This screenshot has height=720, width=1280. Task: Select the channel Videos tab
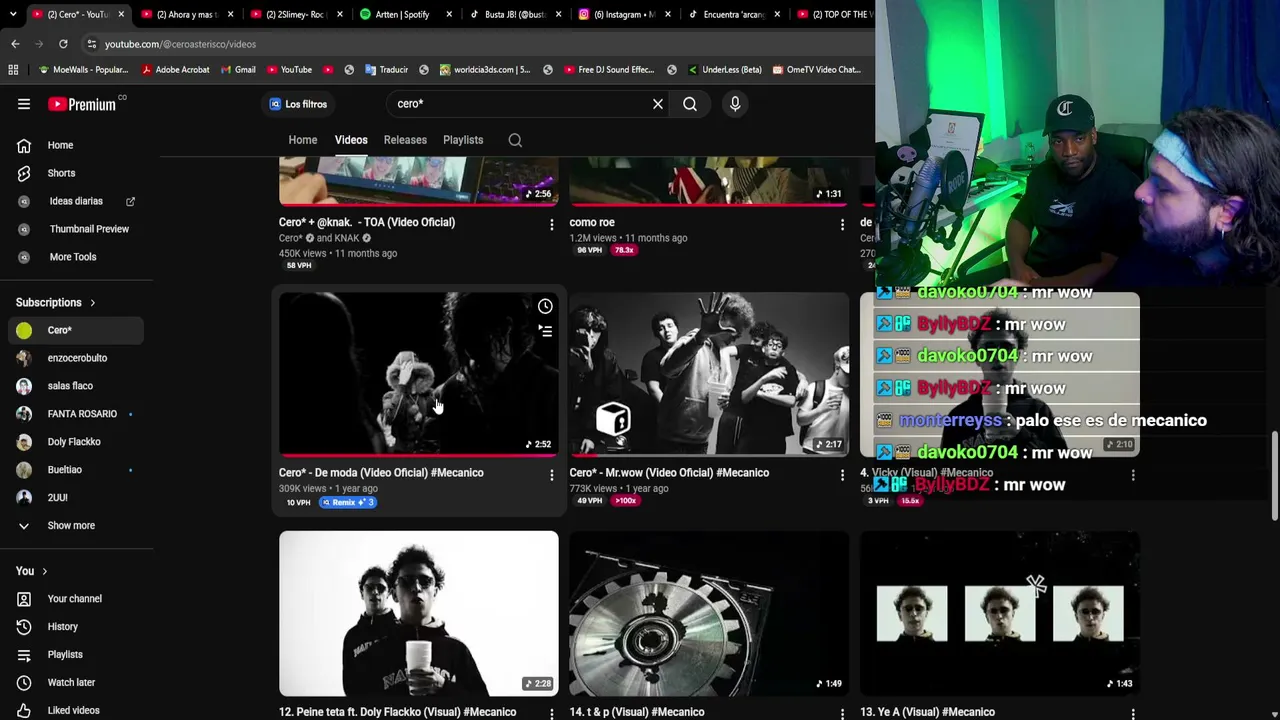(x=351, y=140)
